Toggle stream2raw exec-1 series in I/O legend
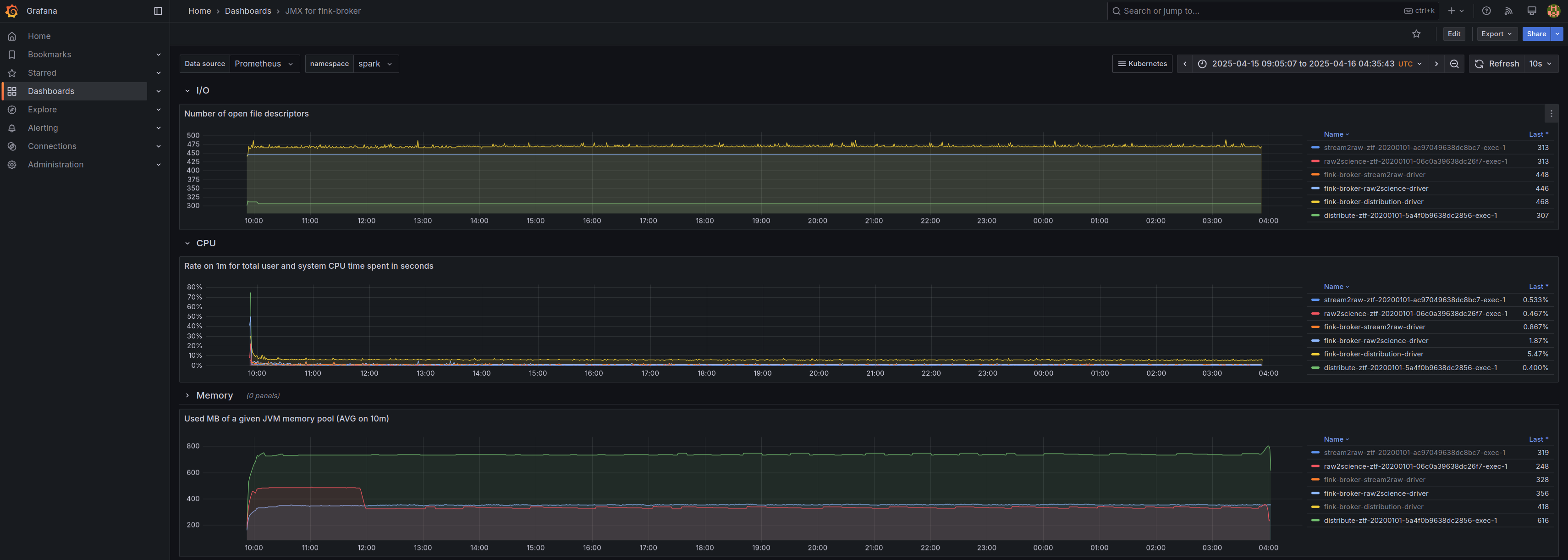 1414,148
